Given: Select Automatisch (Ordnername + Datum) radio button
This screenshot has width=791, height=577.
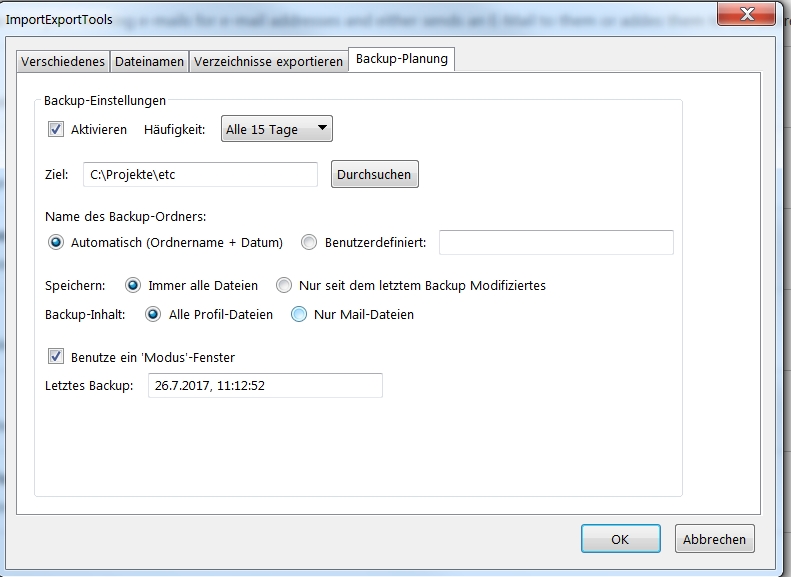Looking at the screenshot, I should pos(56,243).
